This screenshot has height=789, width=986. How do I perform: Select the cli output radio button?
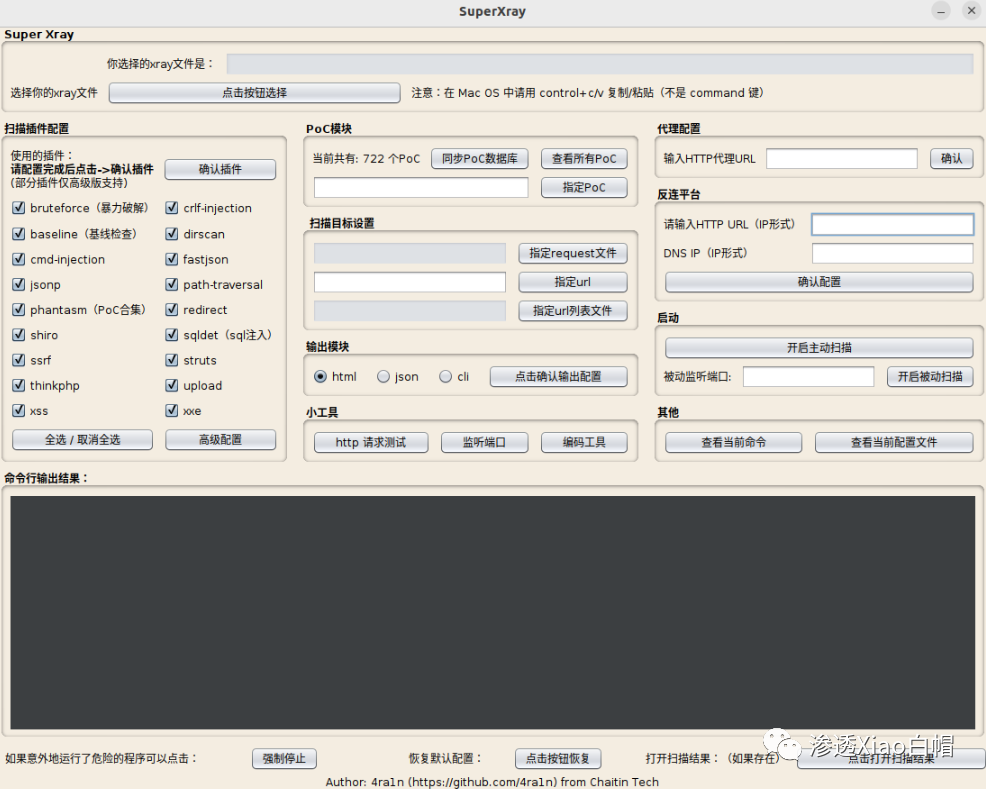445,376
